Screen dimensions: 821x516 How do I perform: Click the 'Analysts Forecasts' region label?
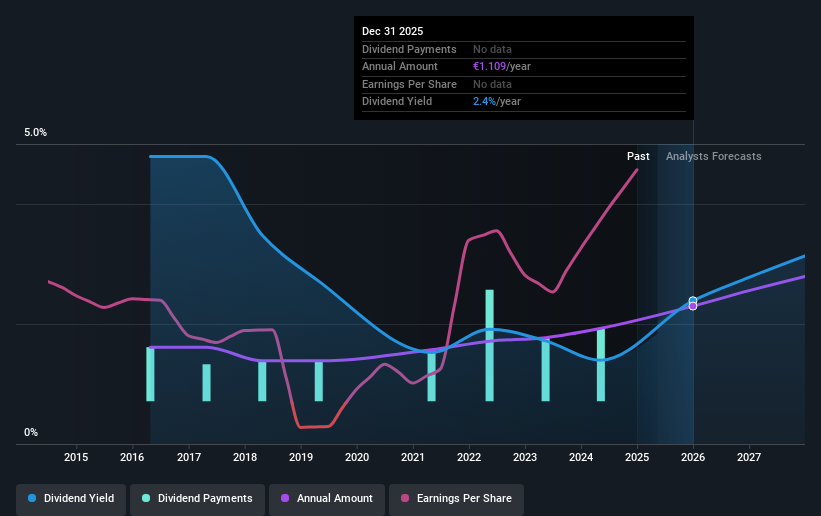(x=713, y=156)
